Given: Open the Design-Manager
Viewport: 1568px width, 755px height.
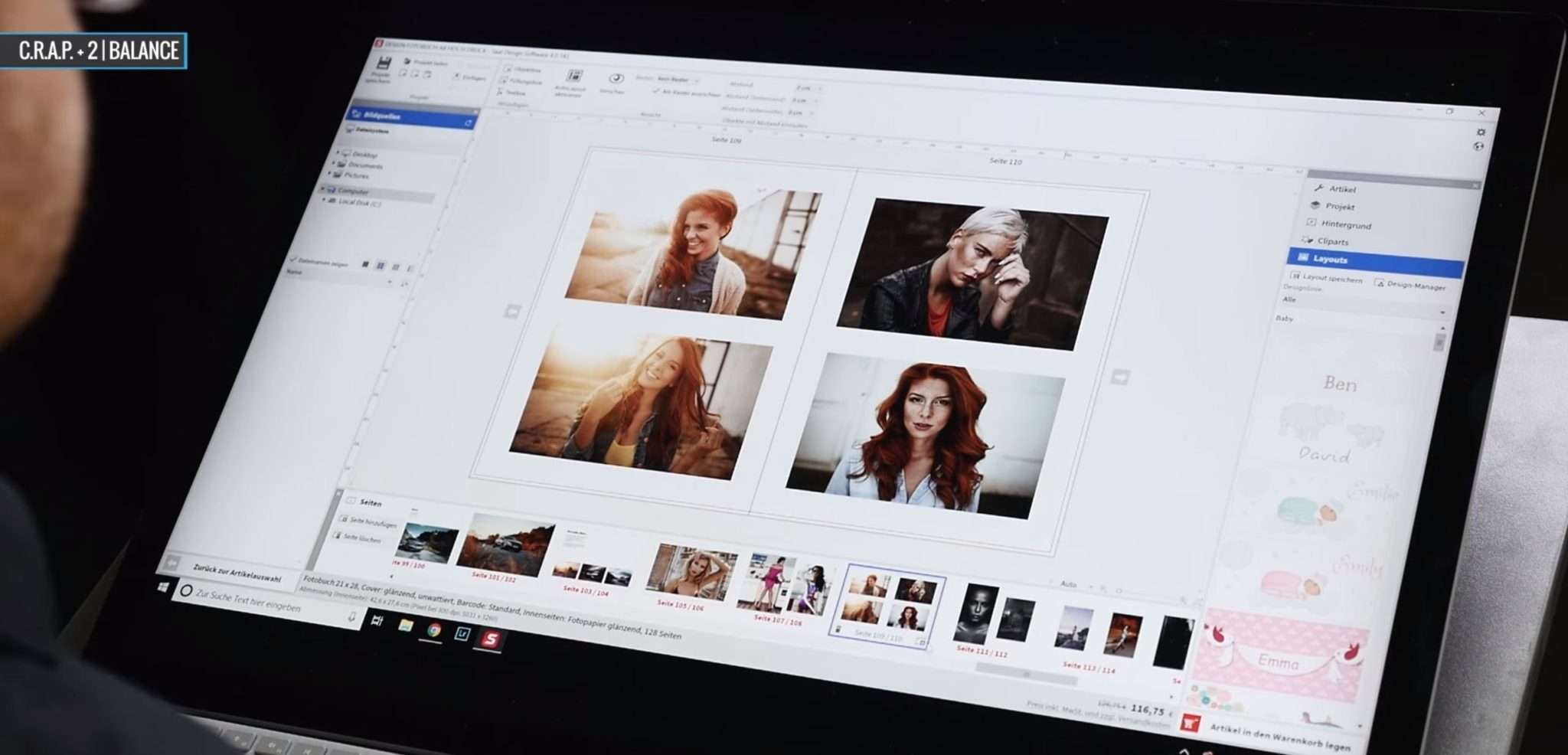Looking at the screenshot, I should pos(1412,285).
